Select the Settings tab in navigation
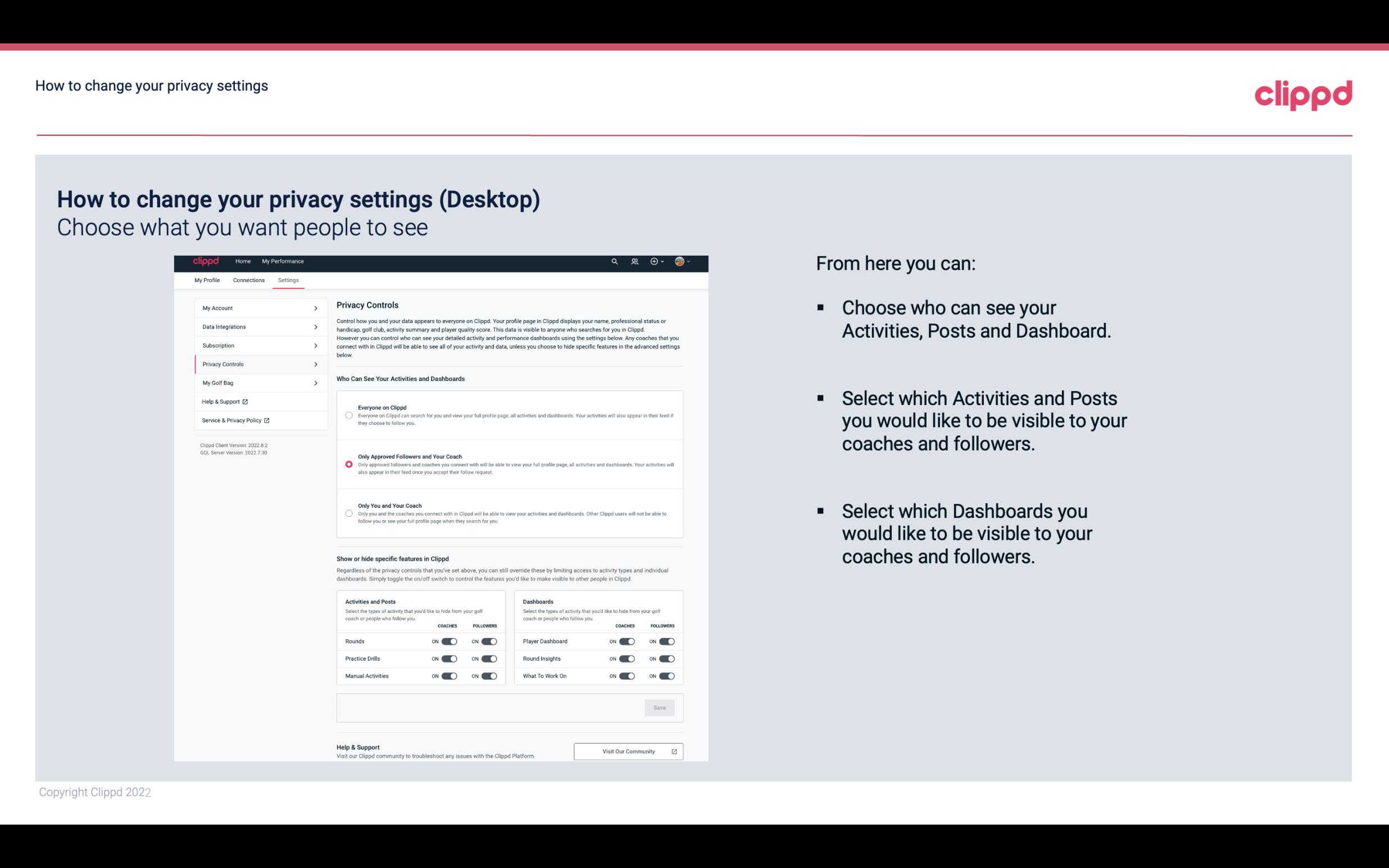 coord(289,280)
